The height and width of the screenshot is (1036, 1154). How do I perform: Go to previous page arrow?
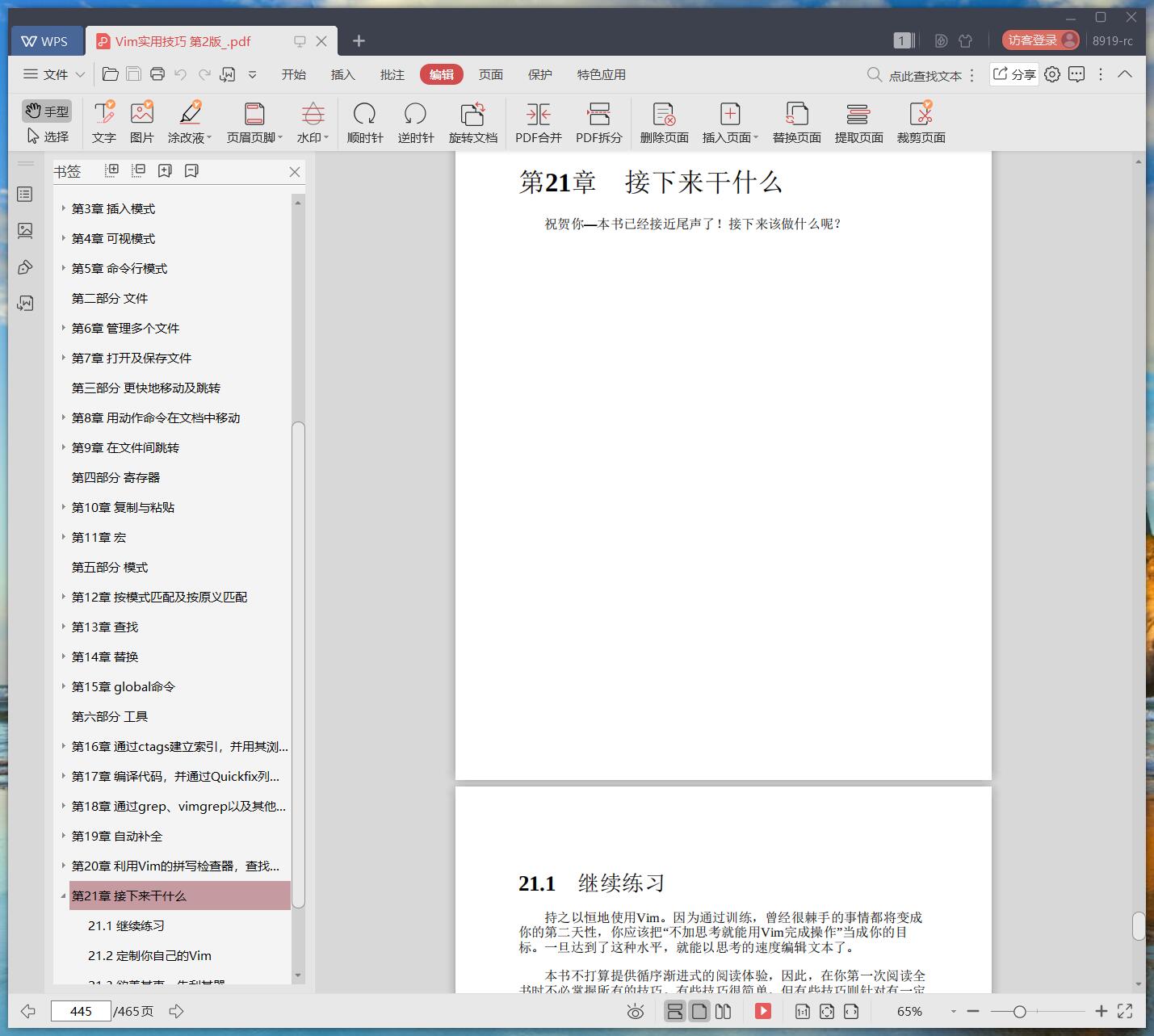(x=28, y=1011)
